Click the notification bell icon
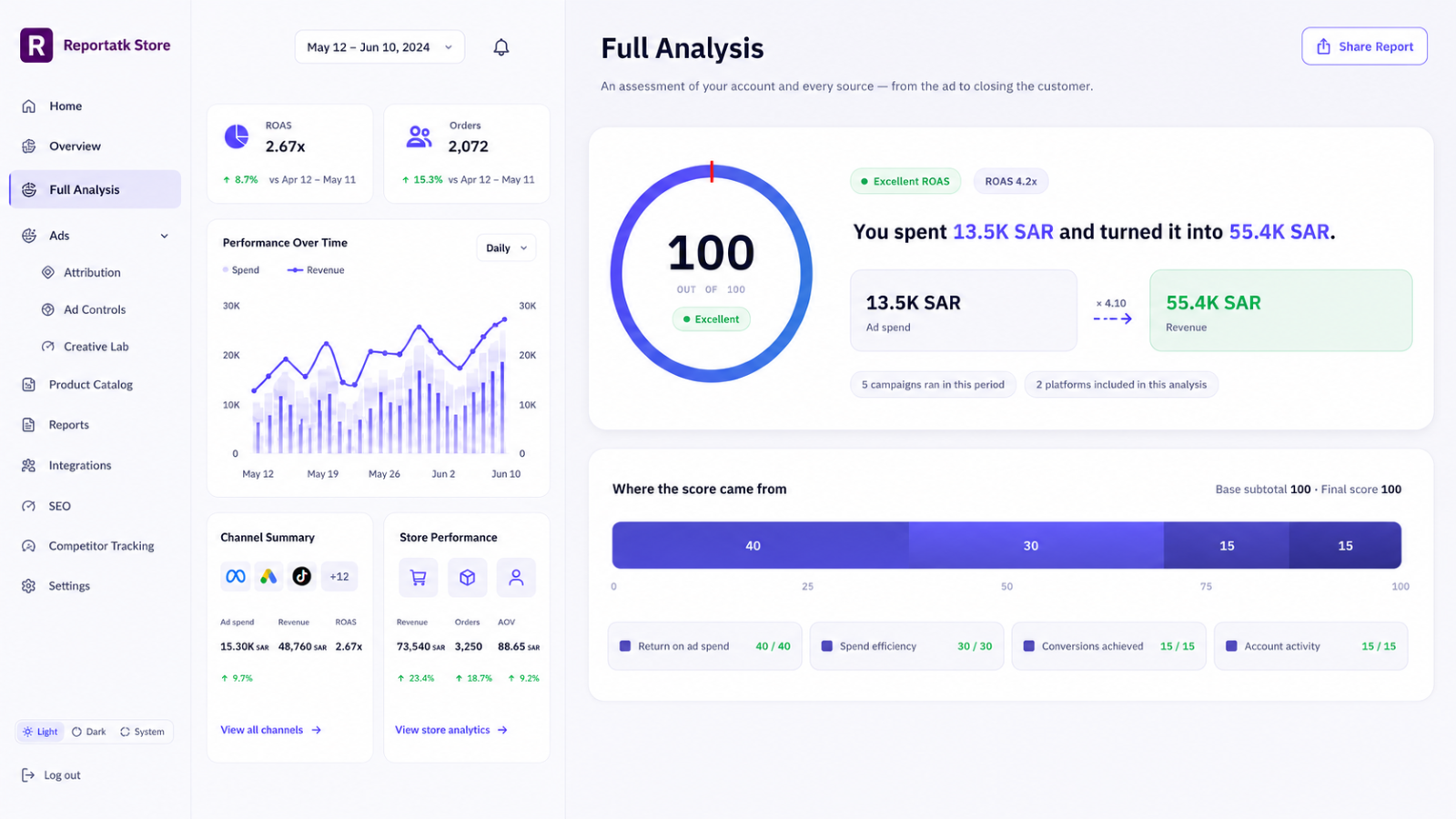This screenshot has height=819, width=1456. 500,47
